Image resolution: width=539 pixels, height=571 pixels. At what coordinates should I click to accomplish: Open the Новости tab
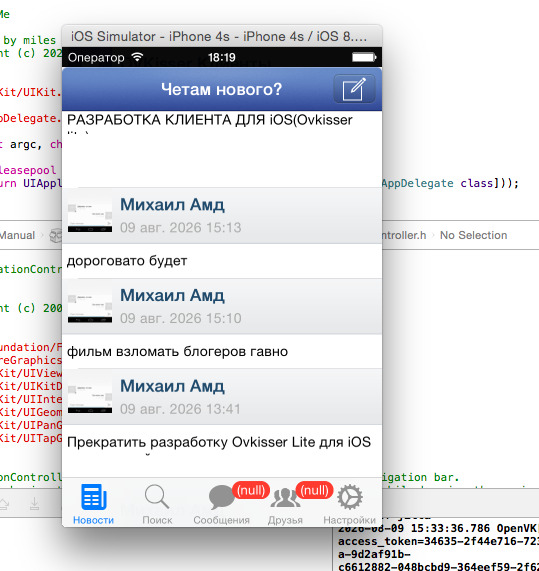(x=94, y=504)
